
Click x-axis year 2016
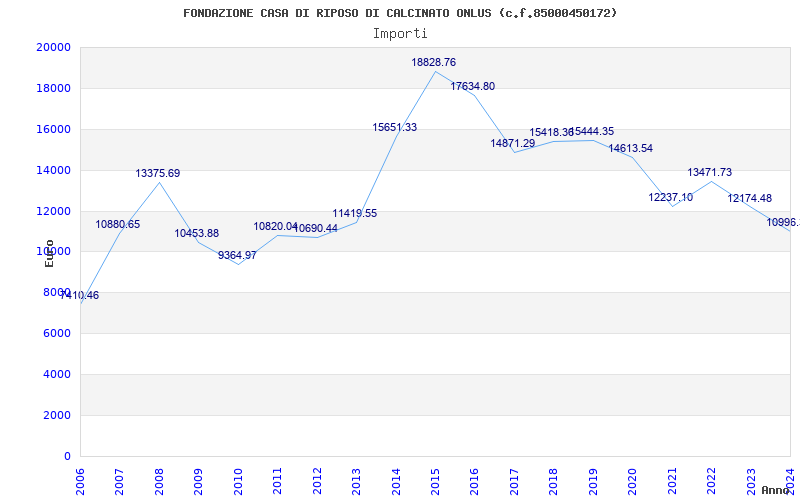coord(474,482)
